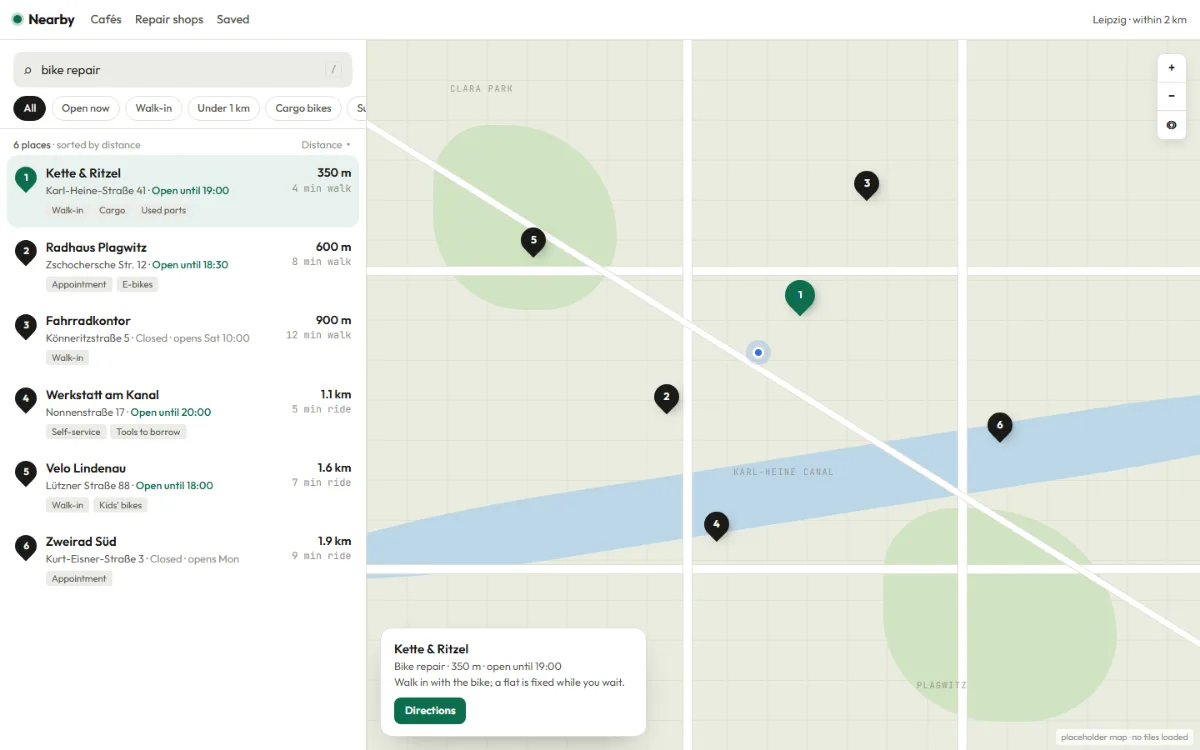
Task: Toggle the Under 1 km filter
Action: (x=224, y=108)
